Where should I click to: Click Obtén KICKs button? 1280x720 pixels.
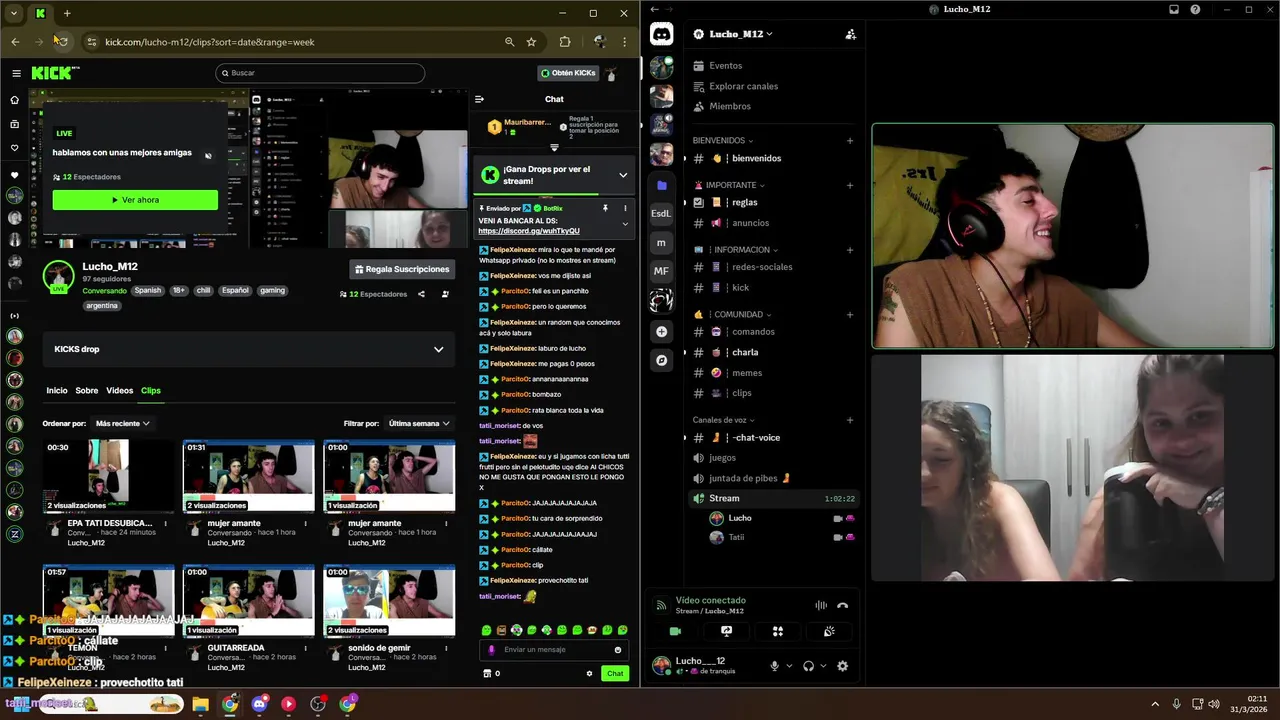click(x=568, y=73)
